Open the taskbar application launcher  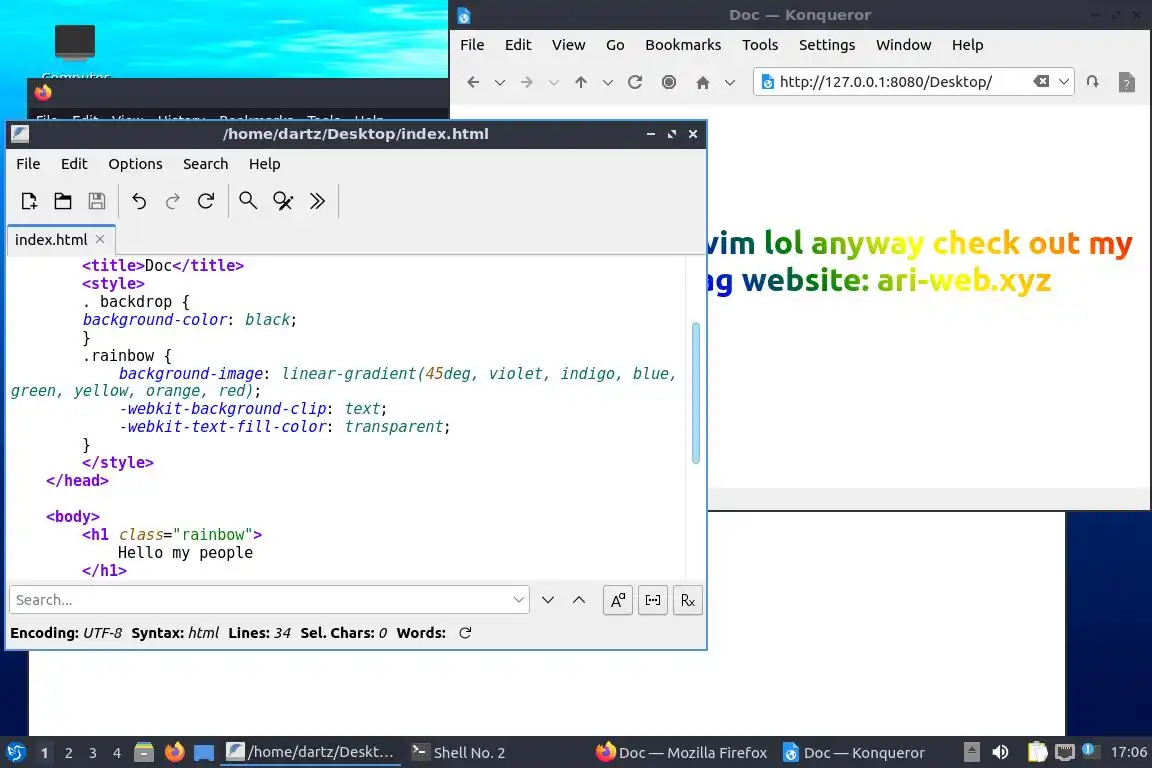tap(15, 753)
